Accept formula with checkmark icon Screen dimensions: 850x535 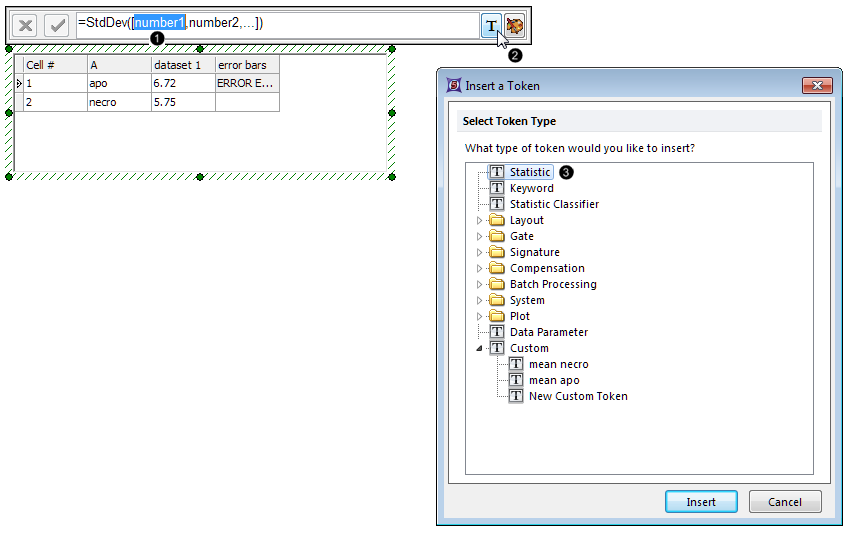tap(55, 26)
